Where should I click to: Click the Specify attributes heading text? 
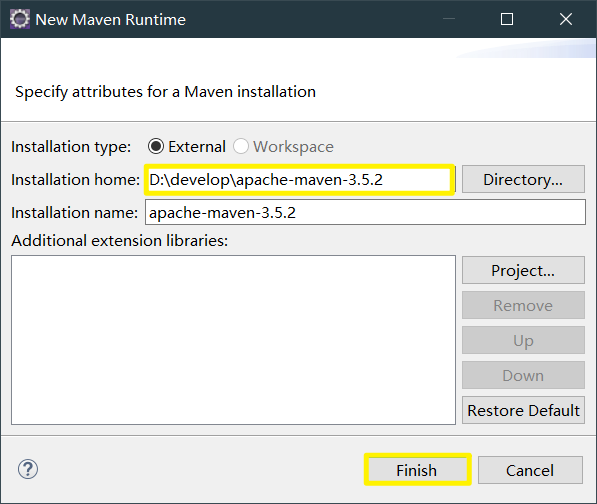tap(165, 92)
